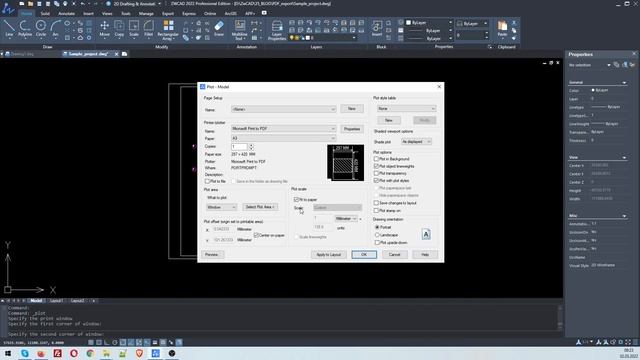Open the Windows Start menu

(x=8, y=353)
